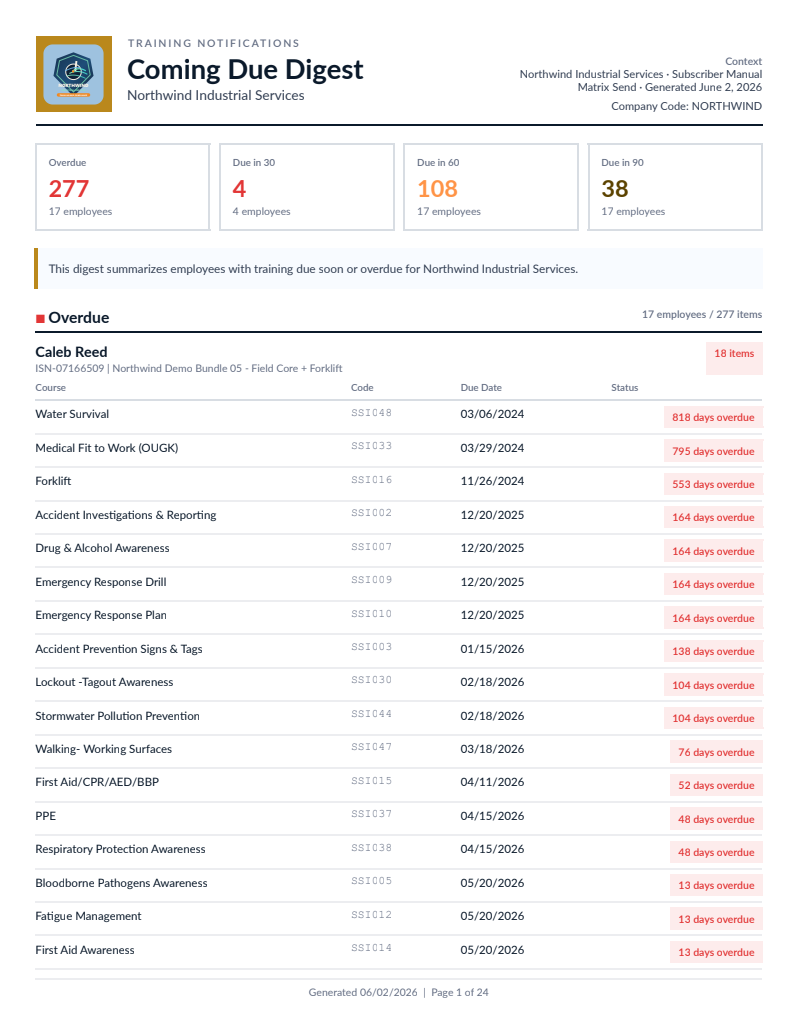Click code SSI010
797x1034 pixels.
click(x=371, y=614)
